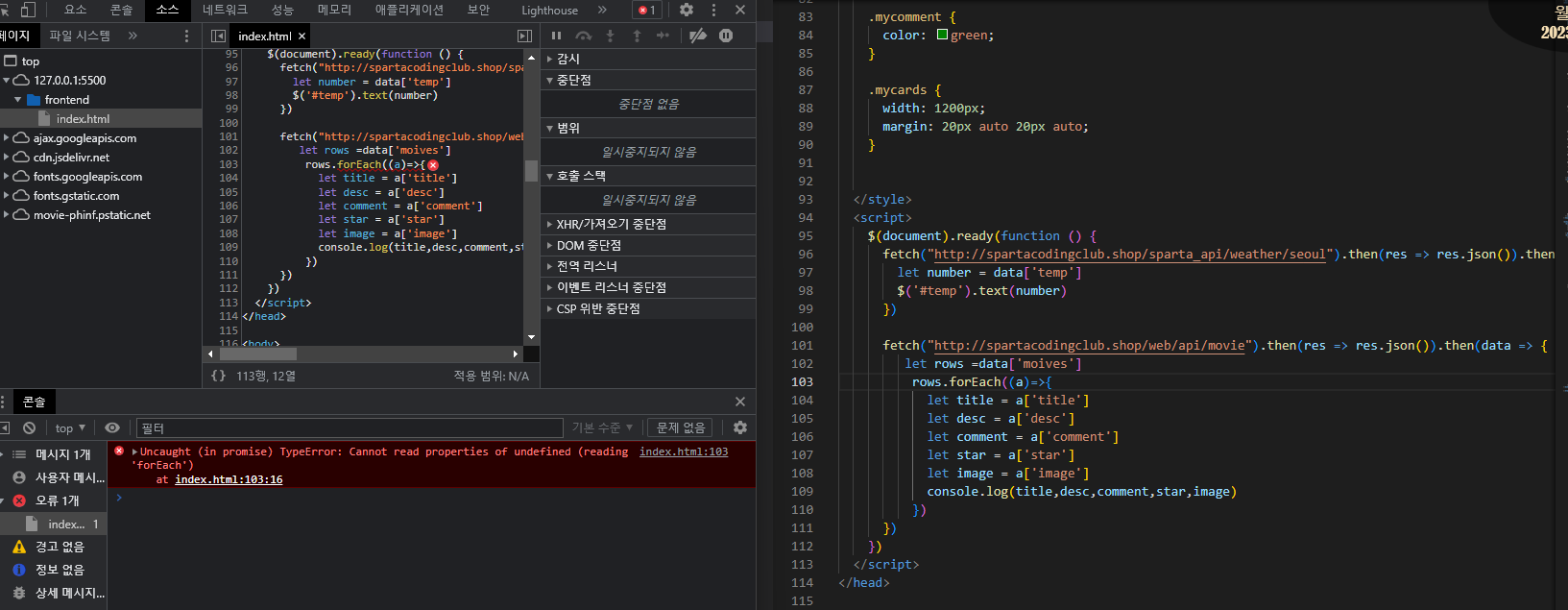Expand XHR/가져오기 중단점 section
Screen dimensions: 1568x610
tap(648, 224)
